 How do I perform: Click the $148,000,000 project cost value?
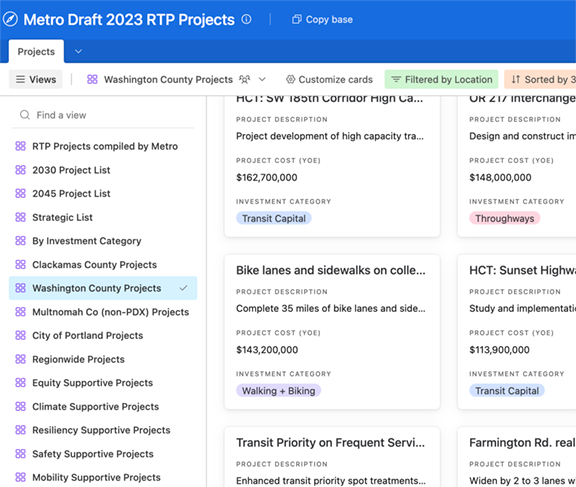(x=500, y=177)
